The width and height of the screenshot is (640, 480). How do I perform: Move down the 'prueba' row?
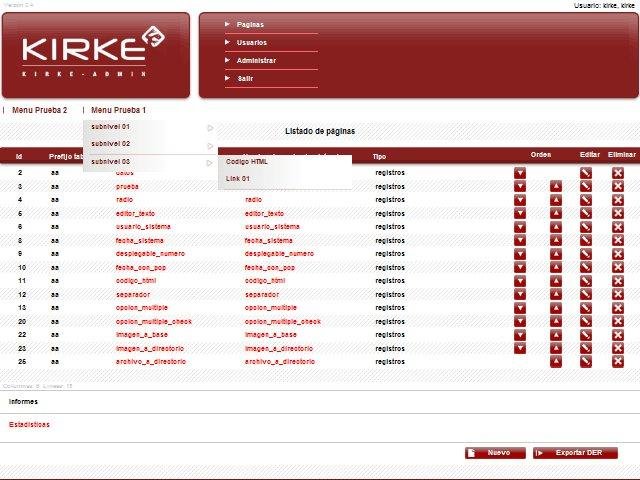(x=520, y=187)
